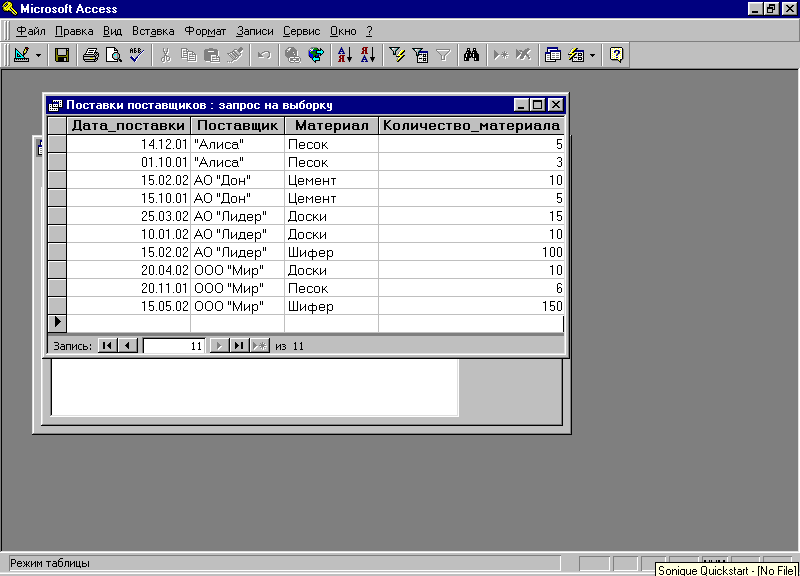800x576 pixels.
Task: Open Print Preview icon
Action: 113,55
